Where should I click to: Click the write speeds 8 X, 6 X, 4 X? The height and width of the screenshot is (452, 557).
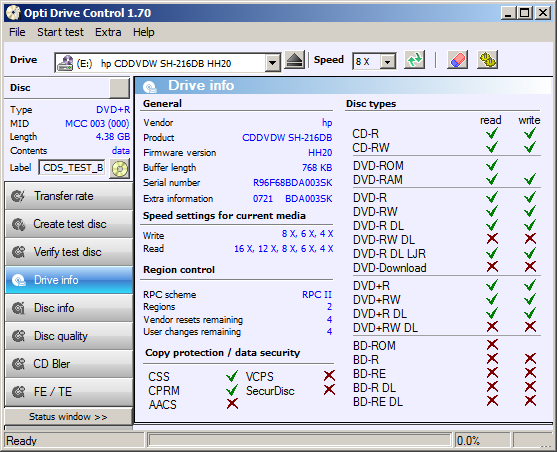307,234
